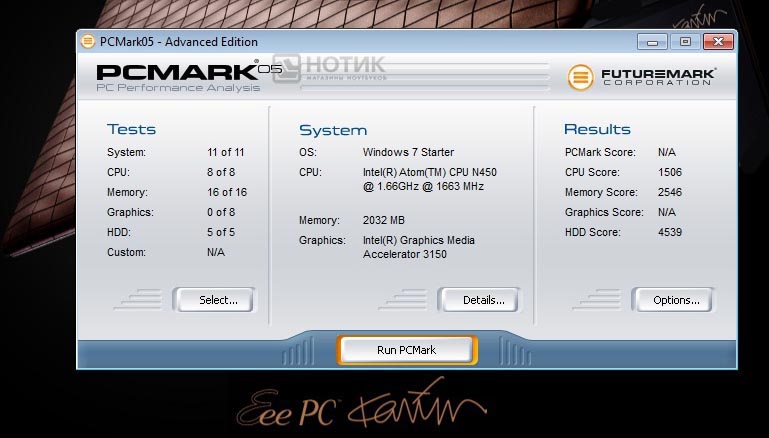Start the benchmark with Run PCMark

click(407, 350)
